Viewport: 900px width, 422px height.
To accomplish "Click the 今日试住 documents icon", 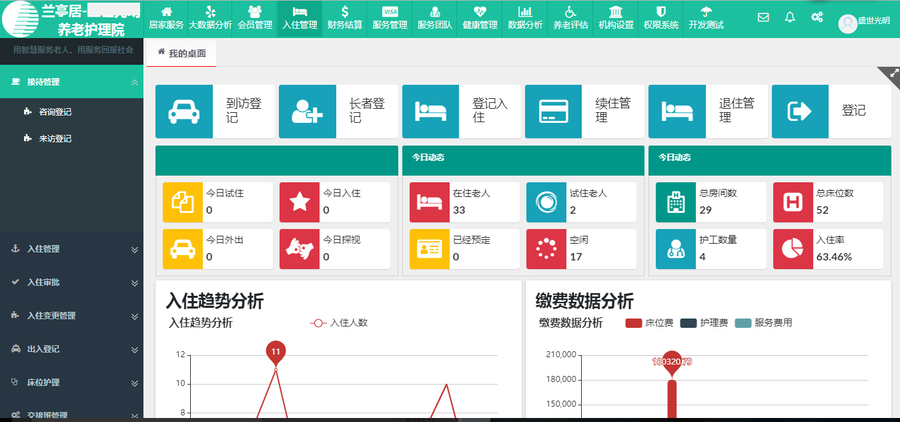I will [183, 202].
